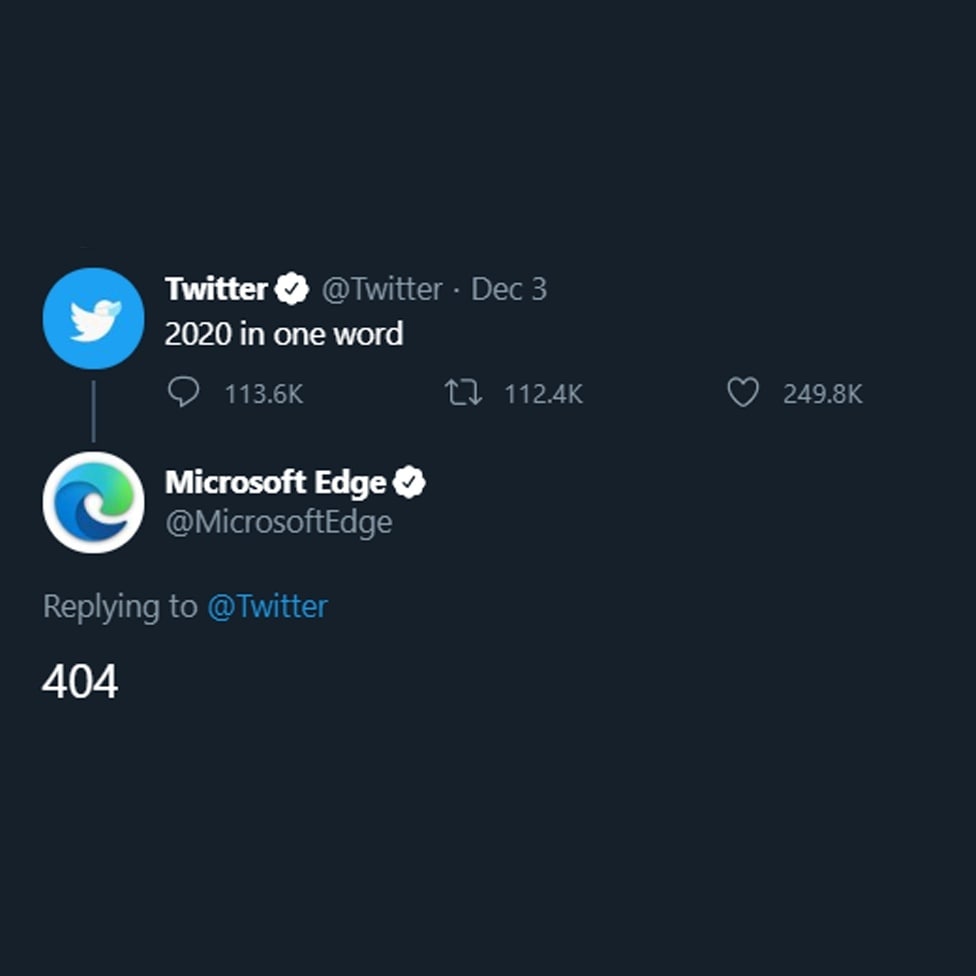976x976 pixels.
Task: Click the reply speech bubble icon
Action: (x=183, y=393)
